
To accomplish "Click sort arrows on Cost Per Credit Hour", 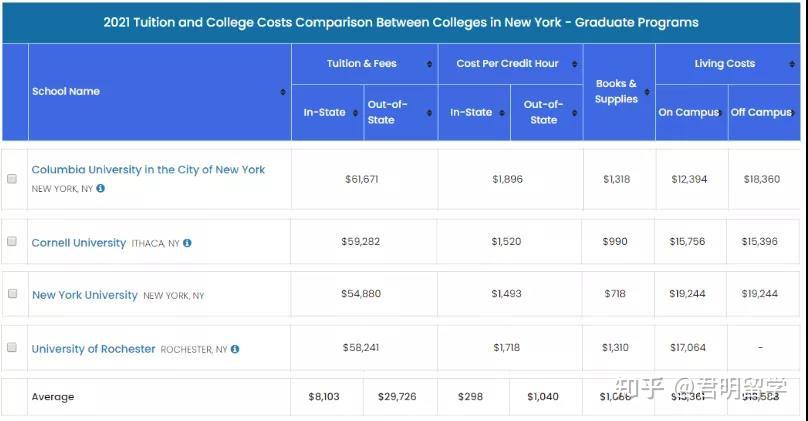I will 575,64.
